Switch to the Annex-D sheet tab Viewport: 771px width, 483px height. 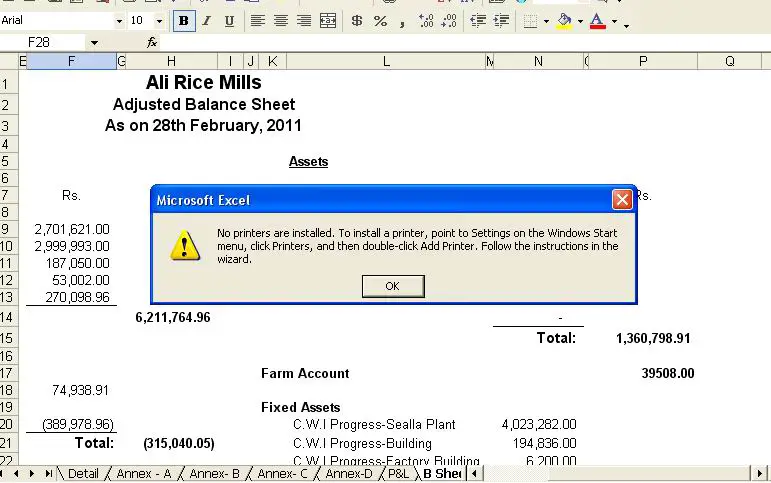(x=349, y=474)
